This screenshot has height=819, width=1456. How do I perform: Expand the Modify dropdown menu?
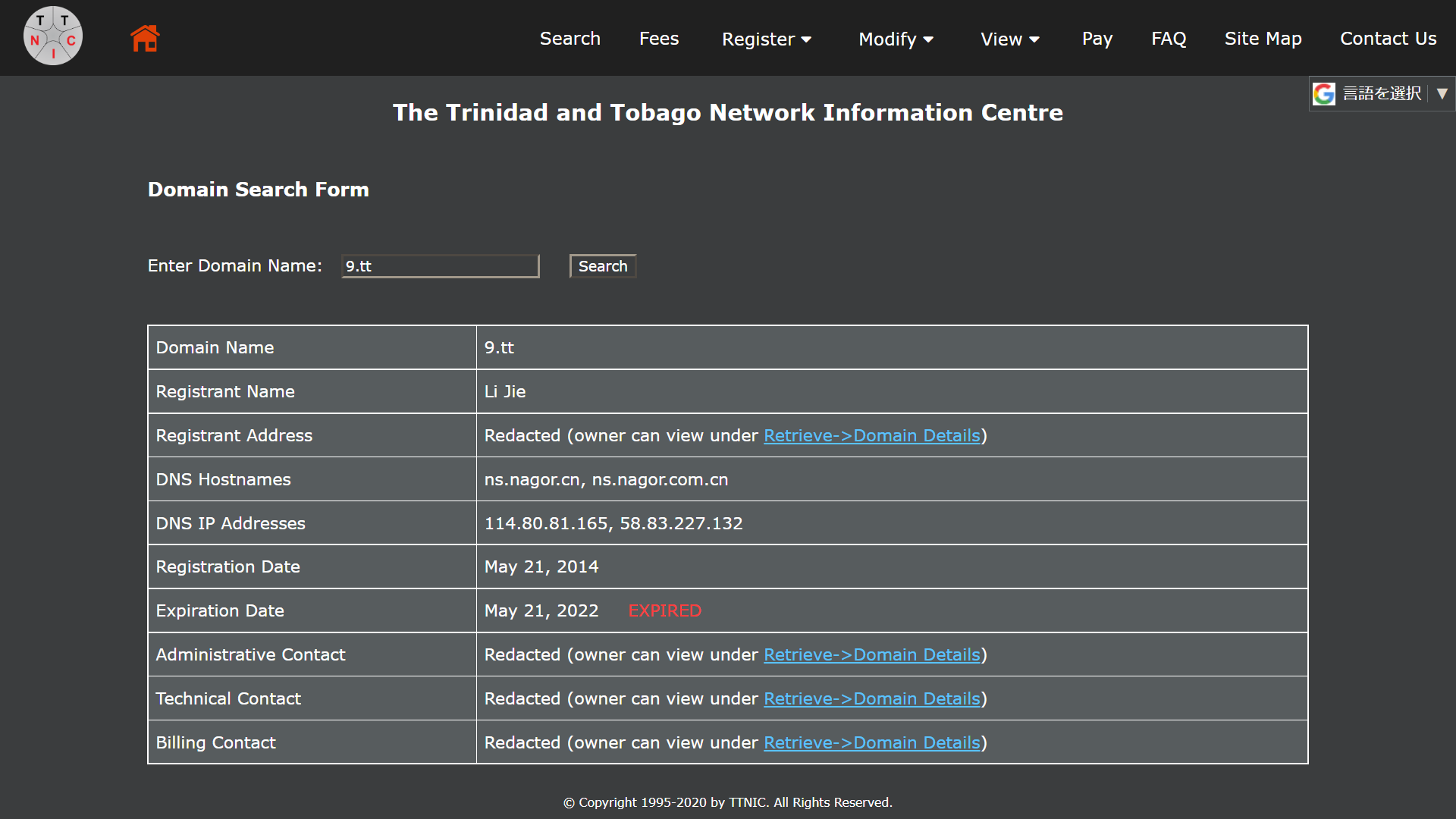click(x=896, y=39)
